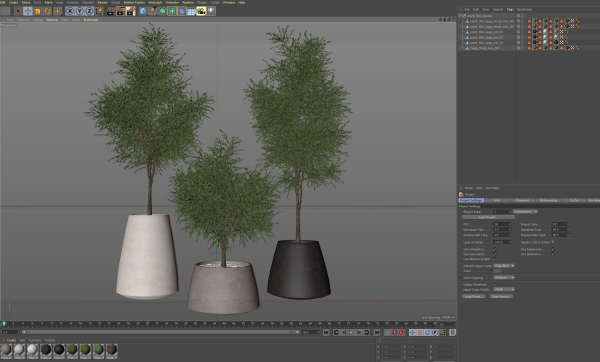Expand Input Color Profile disclosure arrow

coord(460,290)
